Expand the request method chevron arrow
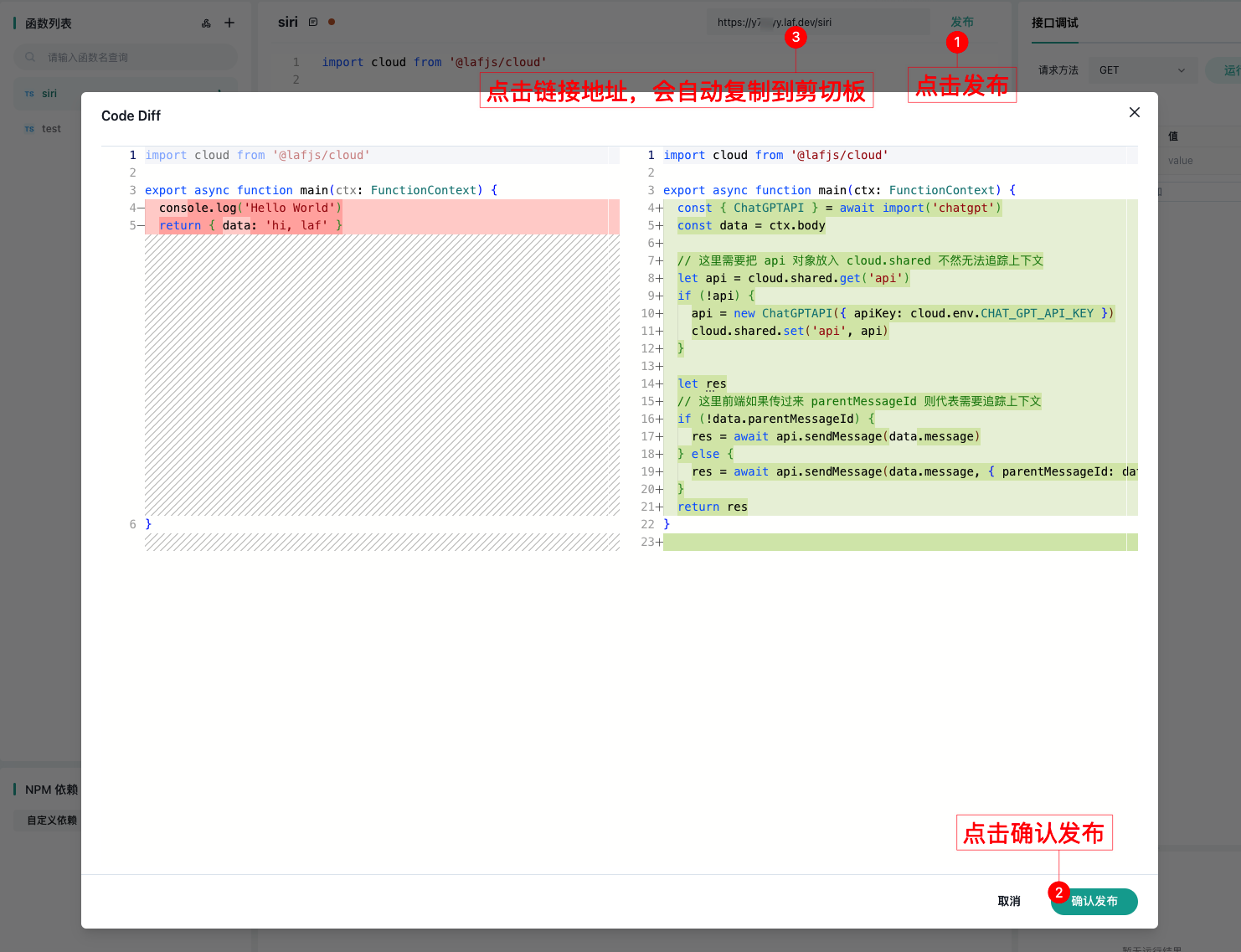 coord(1182,70)
